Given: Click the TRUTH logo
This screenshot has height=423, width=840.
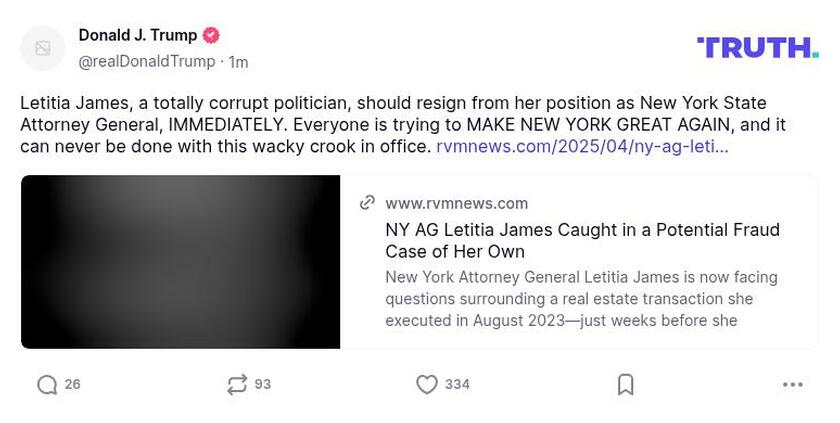Looking at the screenshot, I should click(757, 47).
